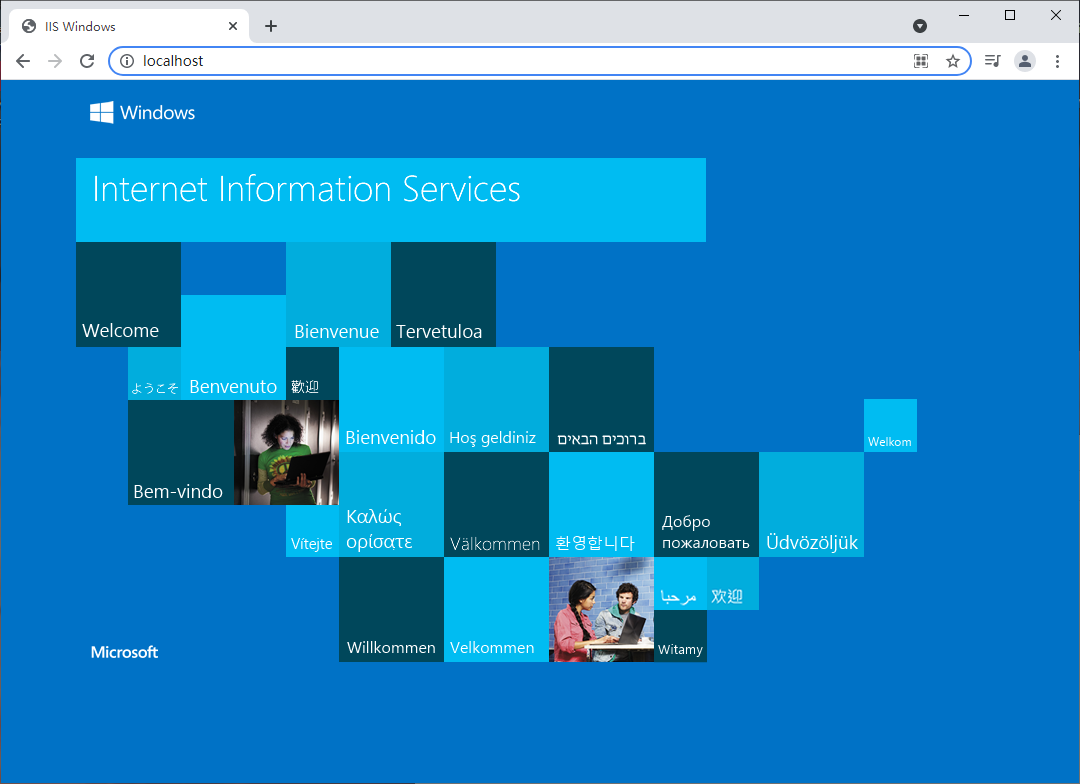Bookmark this page with the star icon

tap(953, 61)
